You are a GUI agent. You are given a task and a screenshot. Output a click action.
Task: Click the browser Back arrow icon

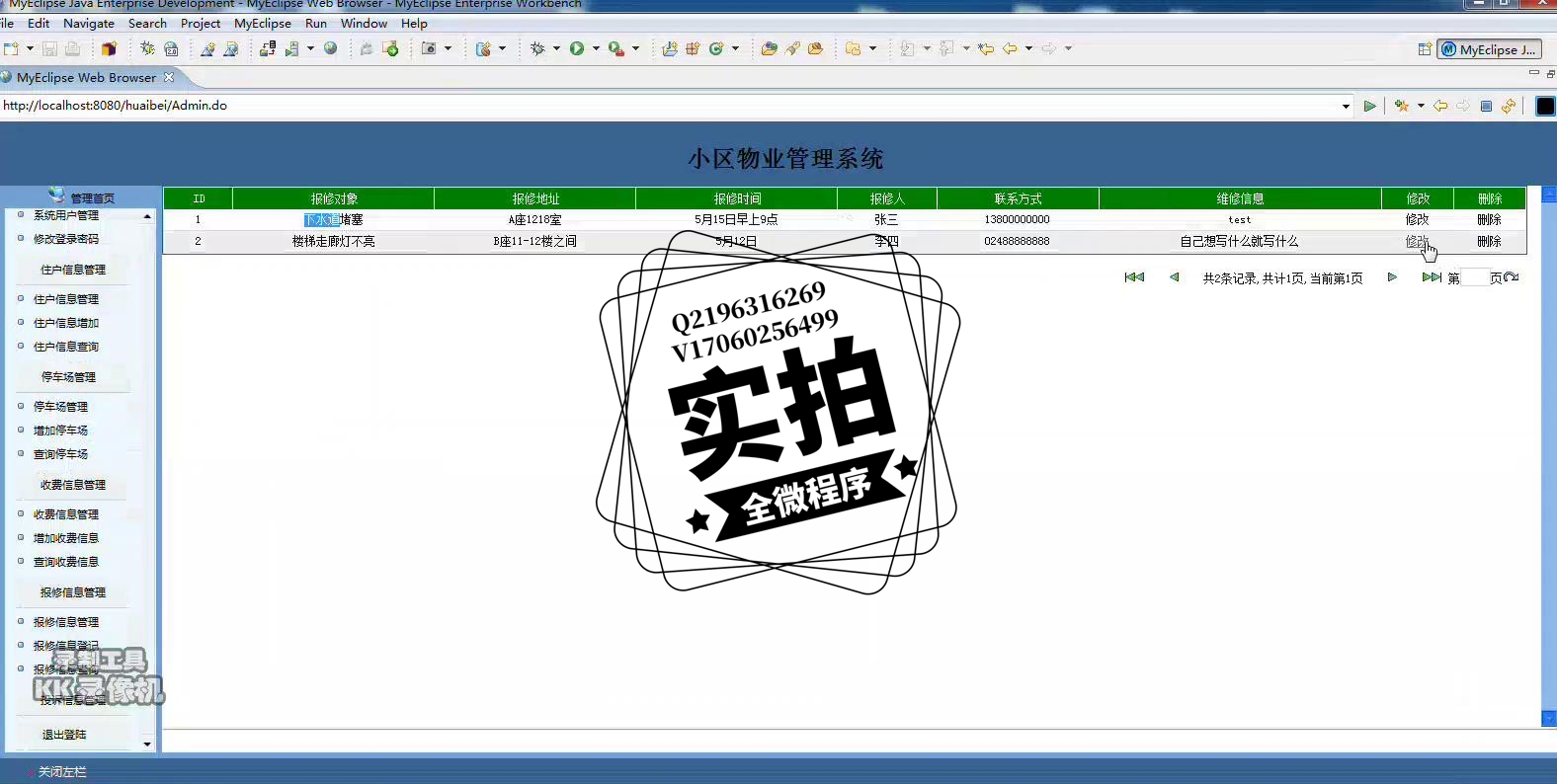[1440, 106]
